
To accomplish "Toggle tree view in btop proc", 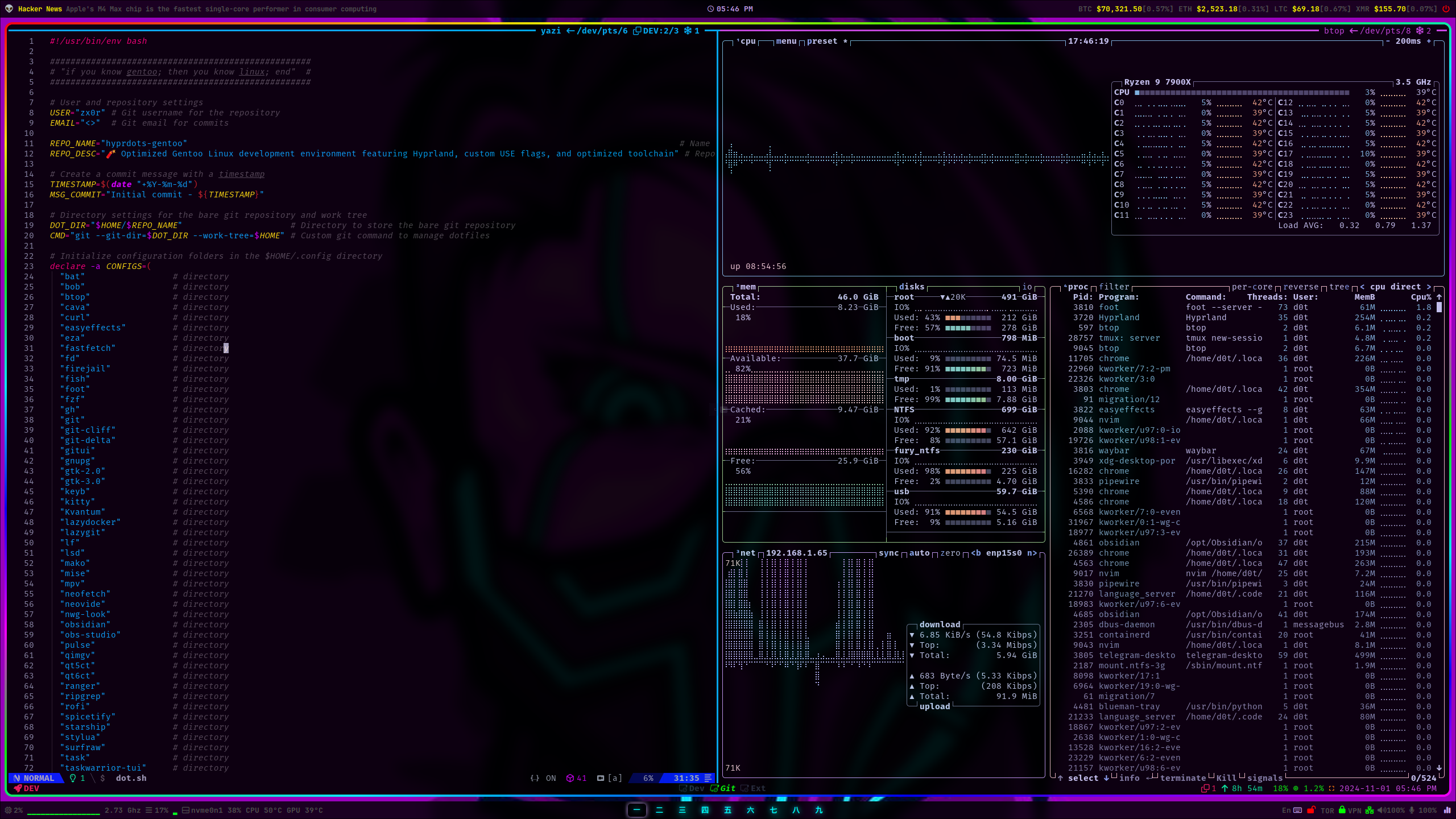I will click(x=1339, y=287).
